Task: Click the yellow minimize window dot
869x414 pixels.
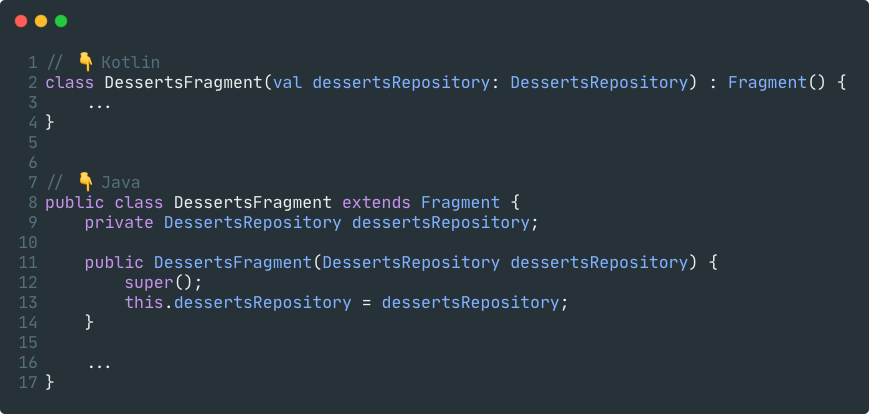Action: [x=41, y=20]
